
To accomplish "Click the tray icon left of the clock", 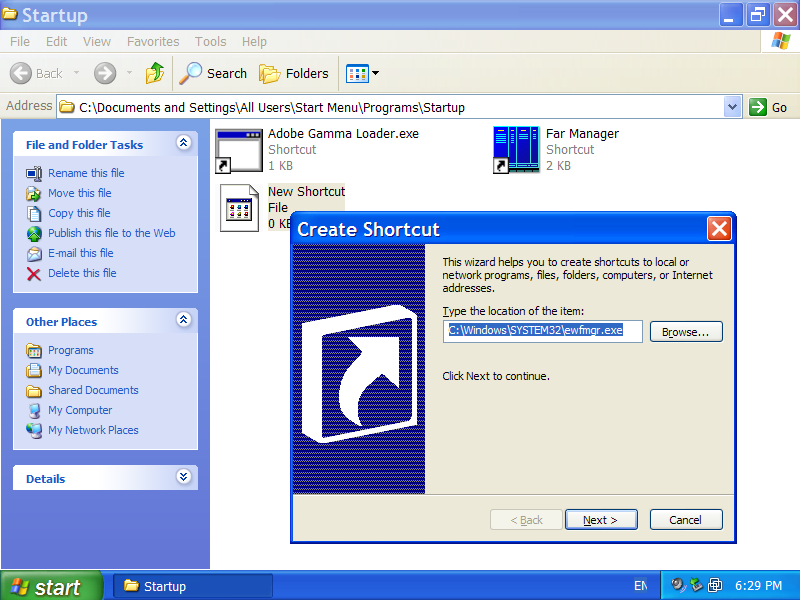I will click(715, 585).
